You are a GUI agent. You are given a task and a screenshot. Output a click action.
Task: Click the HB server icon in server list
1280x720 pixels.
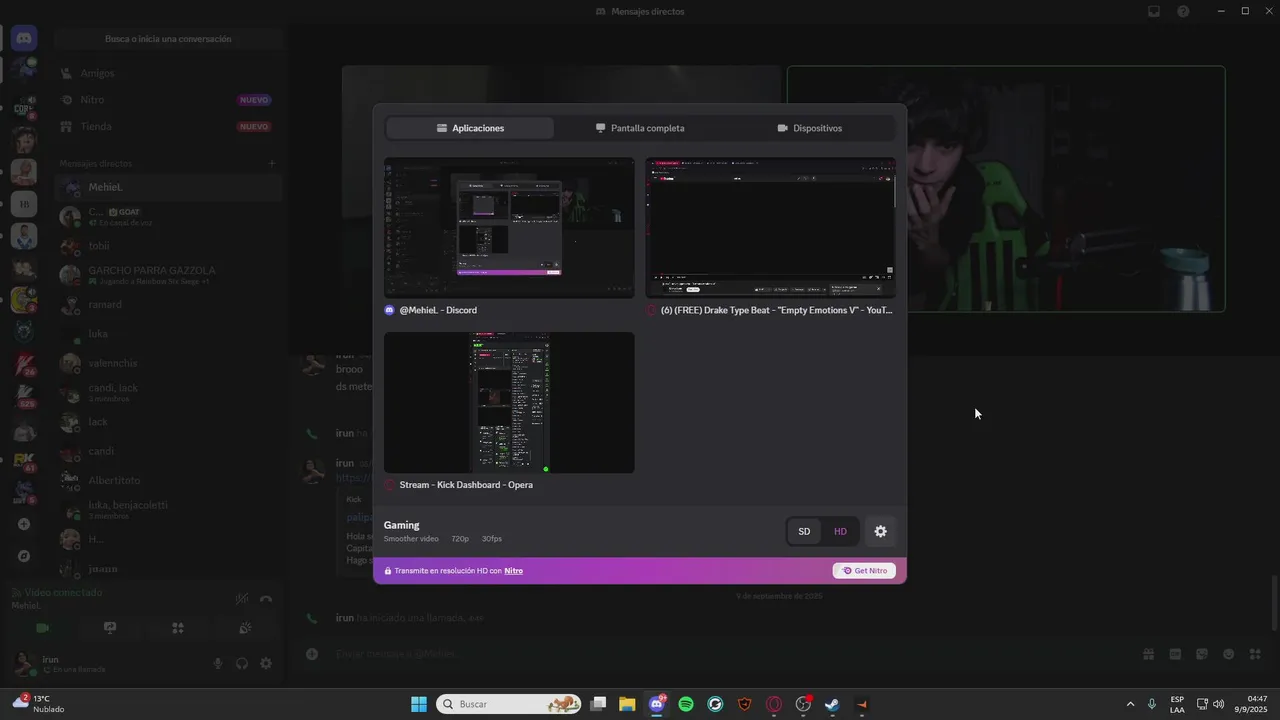24,204
